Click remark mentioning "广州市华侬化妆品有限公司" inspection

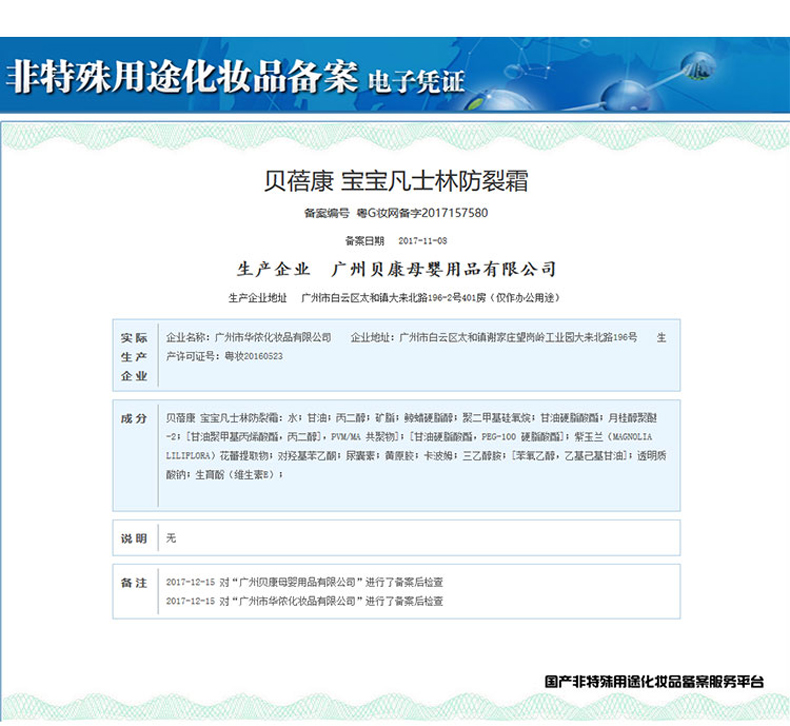click(x=305, y=601)
